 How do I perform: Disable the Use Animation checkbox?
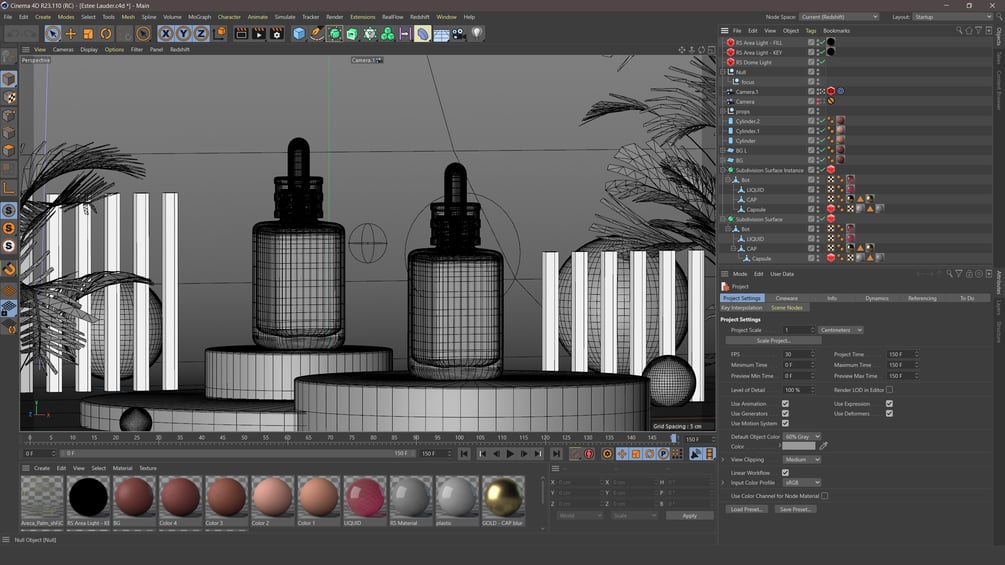pos(785,404)
